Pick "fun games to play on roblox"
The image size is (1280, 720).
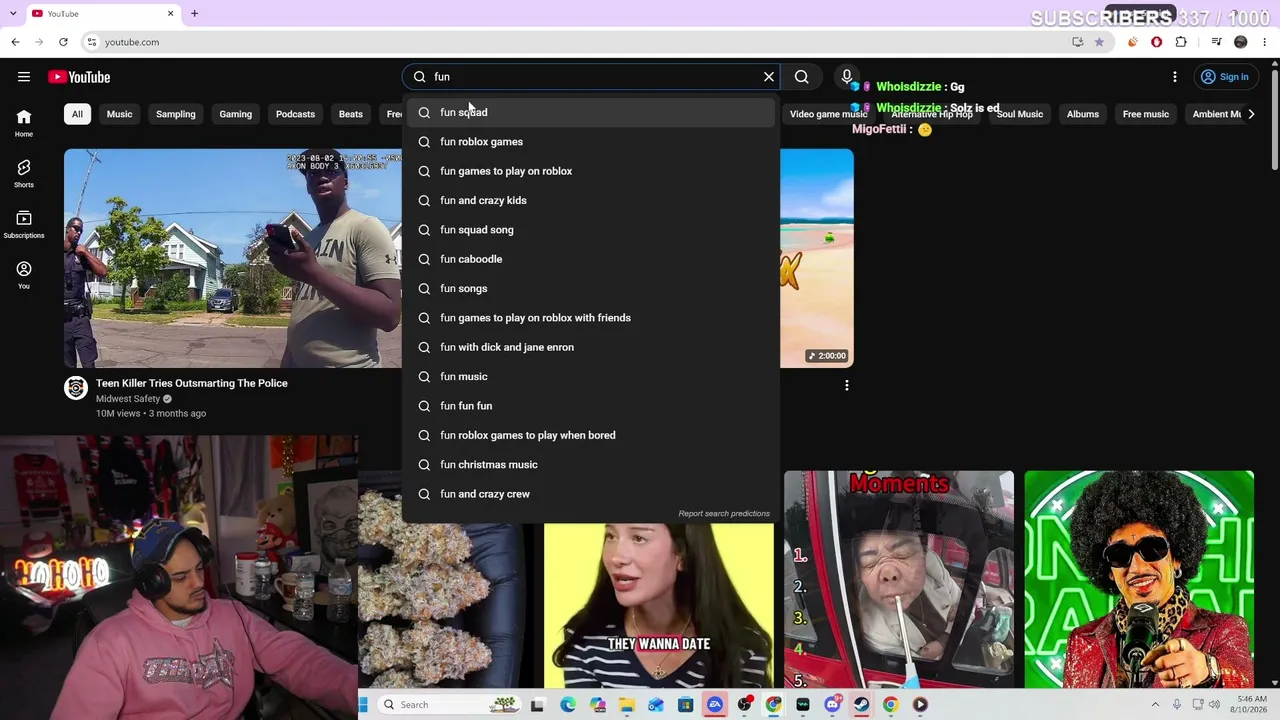click(x=591, y=171)
